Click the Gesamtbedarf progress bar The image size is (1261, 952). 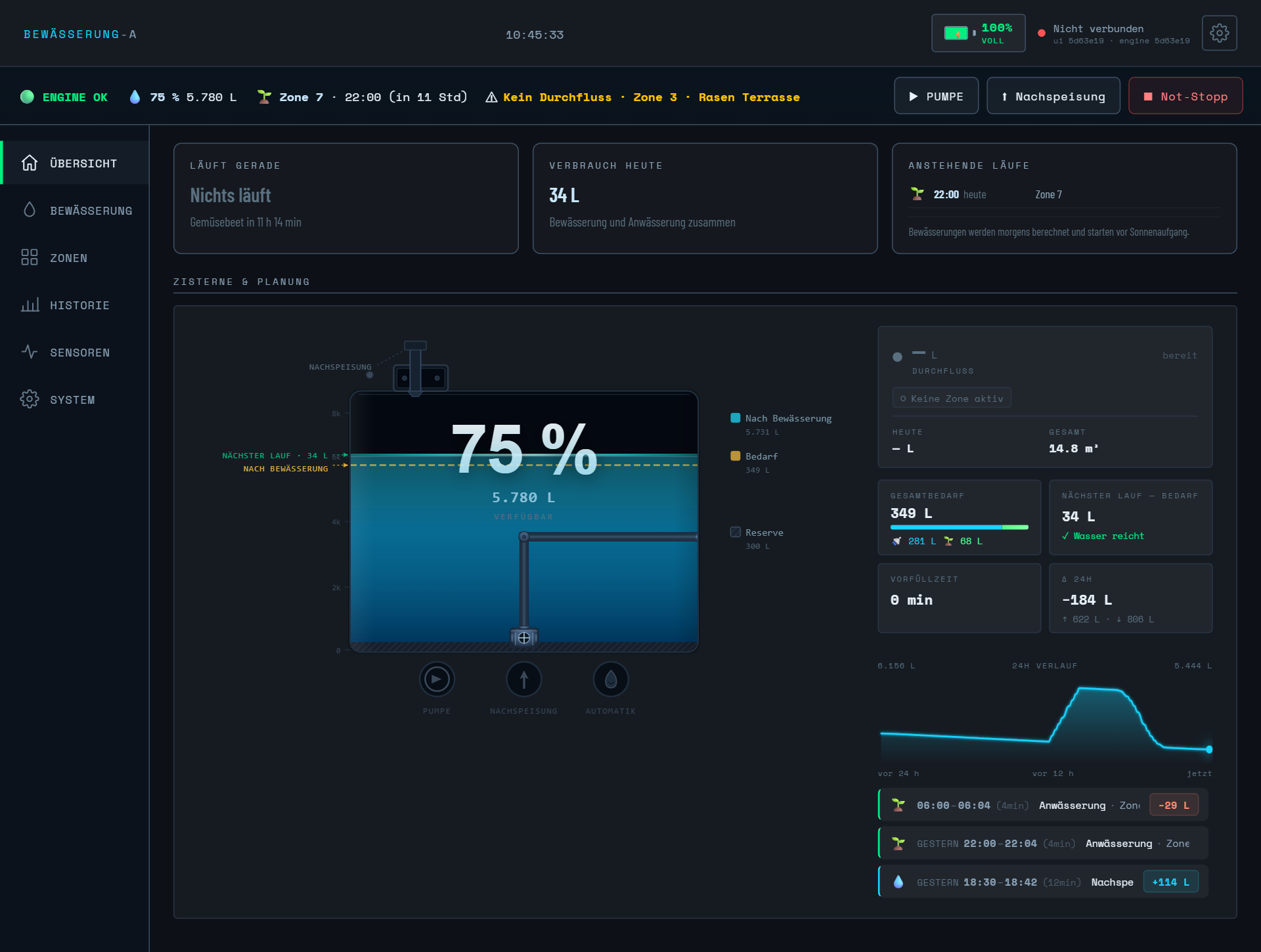960,527
